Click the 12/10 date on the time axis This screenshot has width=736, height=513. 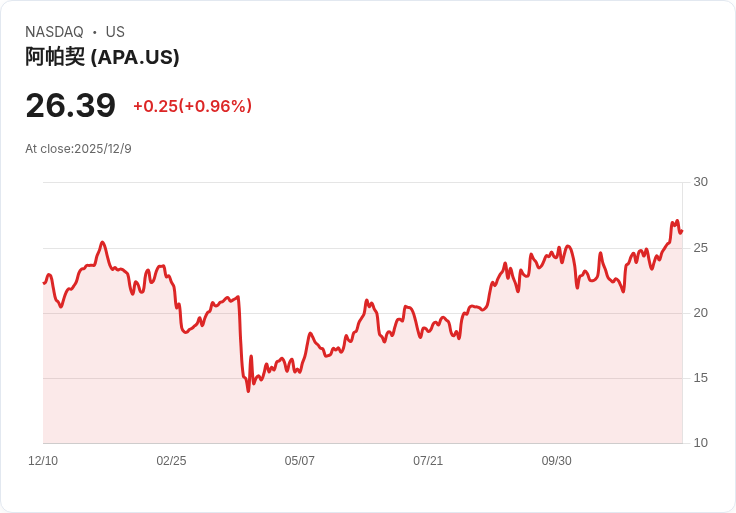click(x=43, y=460)
